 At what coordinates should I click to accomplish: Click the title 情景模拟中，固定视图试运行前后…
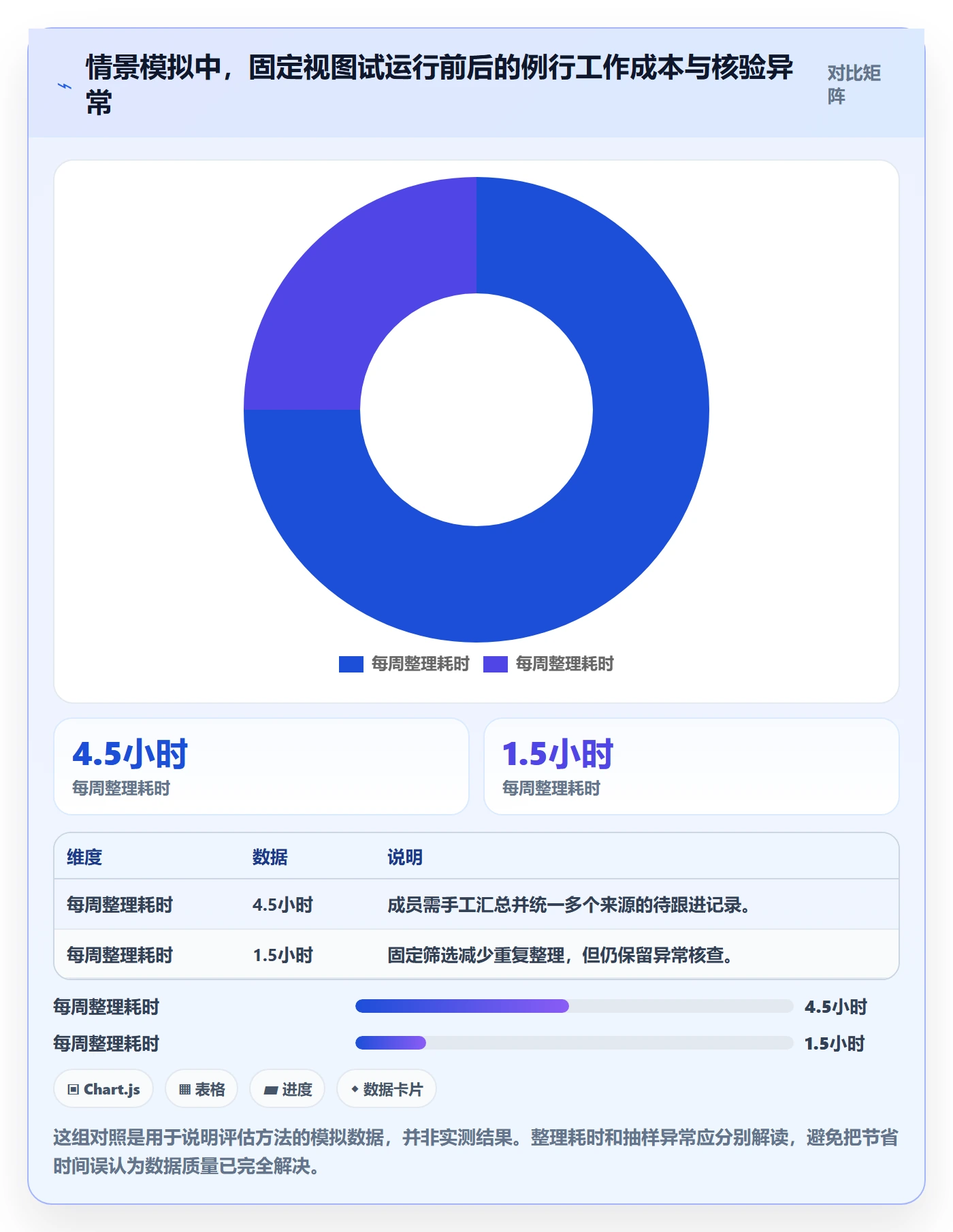point(440,85)
